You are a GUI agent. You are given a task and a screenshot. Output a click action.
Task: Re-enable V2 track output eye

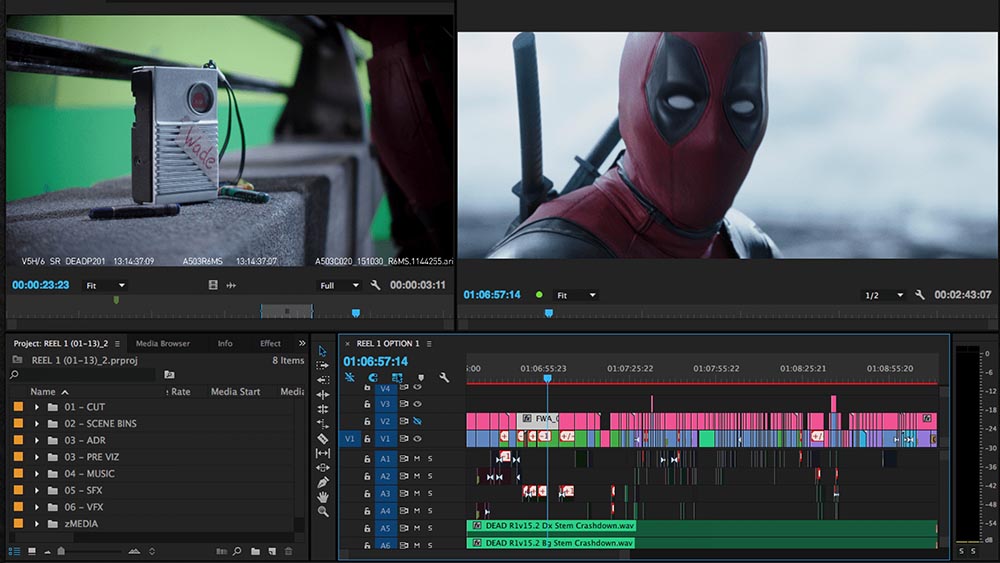417,421
